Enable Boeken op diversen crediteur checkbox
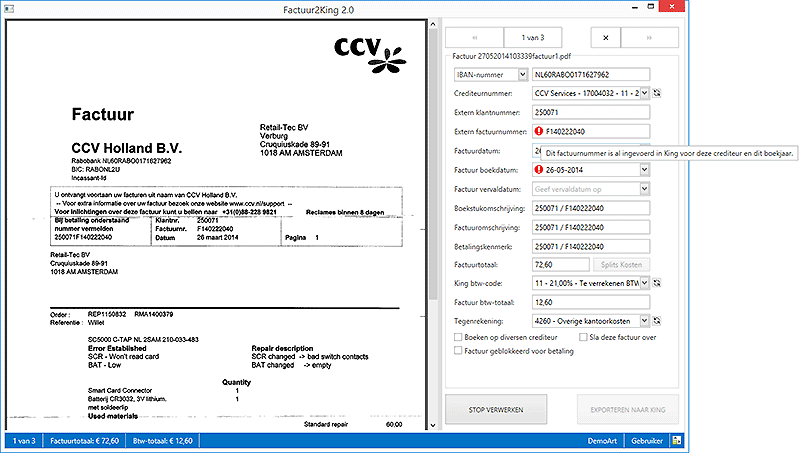The width and height of the screenshot is (800, 453). (458, 337)
